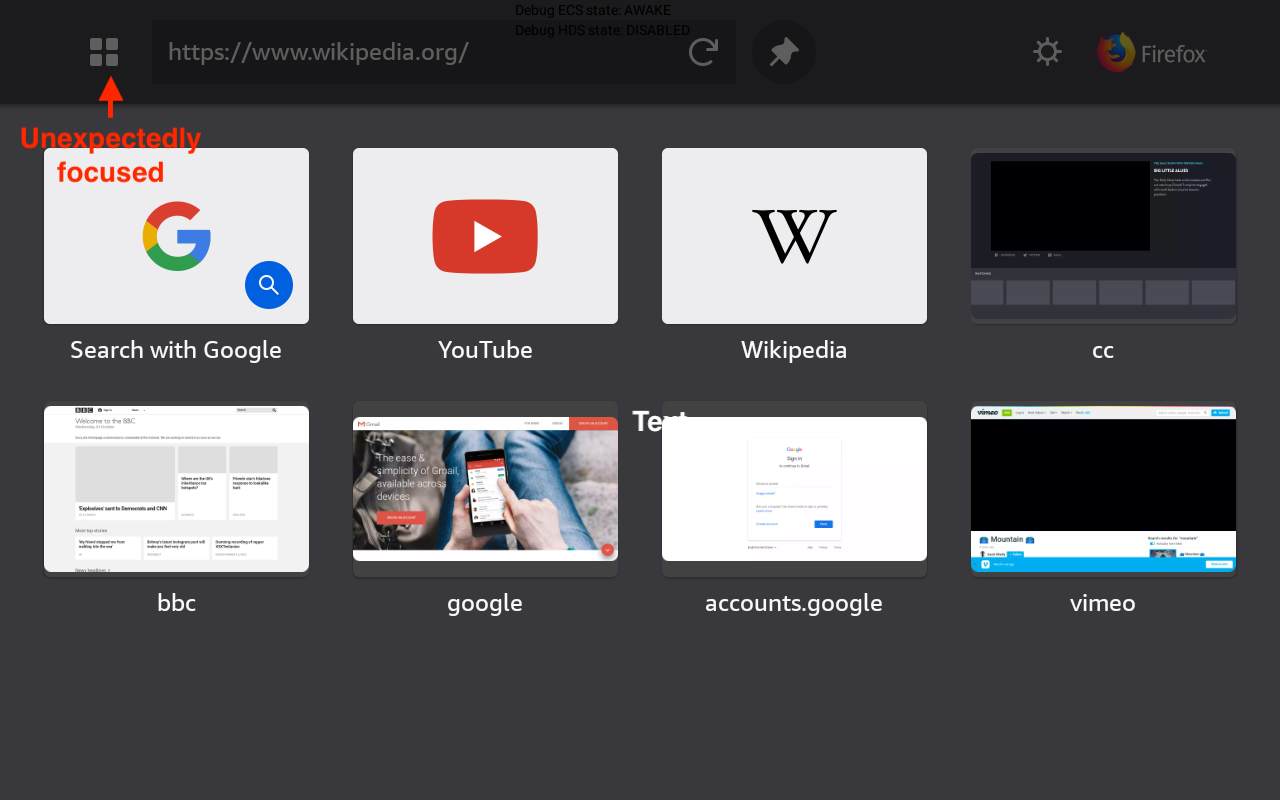Viewport: 1280px width, 800px height.
Task: Launch the vimeo shortcut
Action: coord(1103,489)
